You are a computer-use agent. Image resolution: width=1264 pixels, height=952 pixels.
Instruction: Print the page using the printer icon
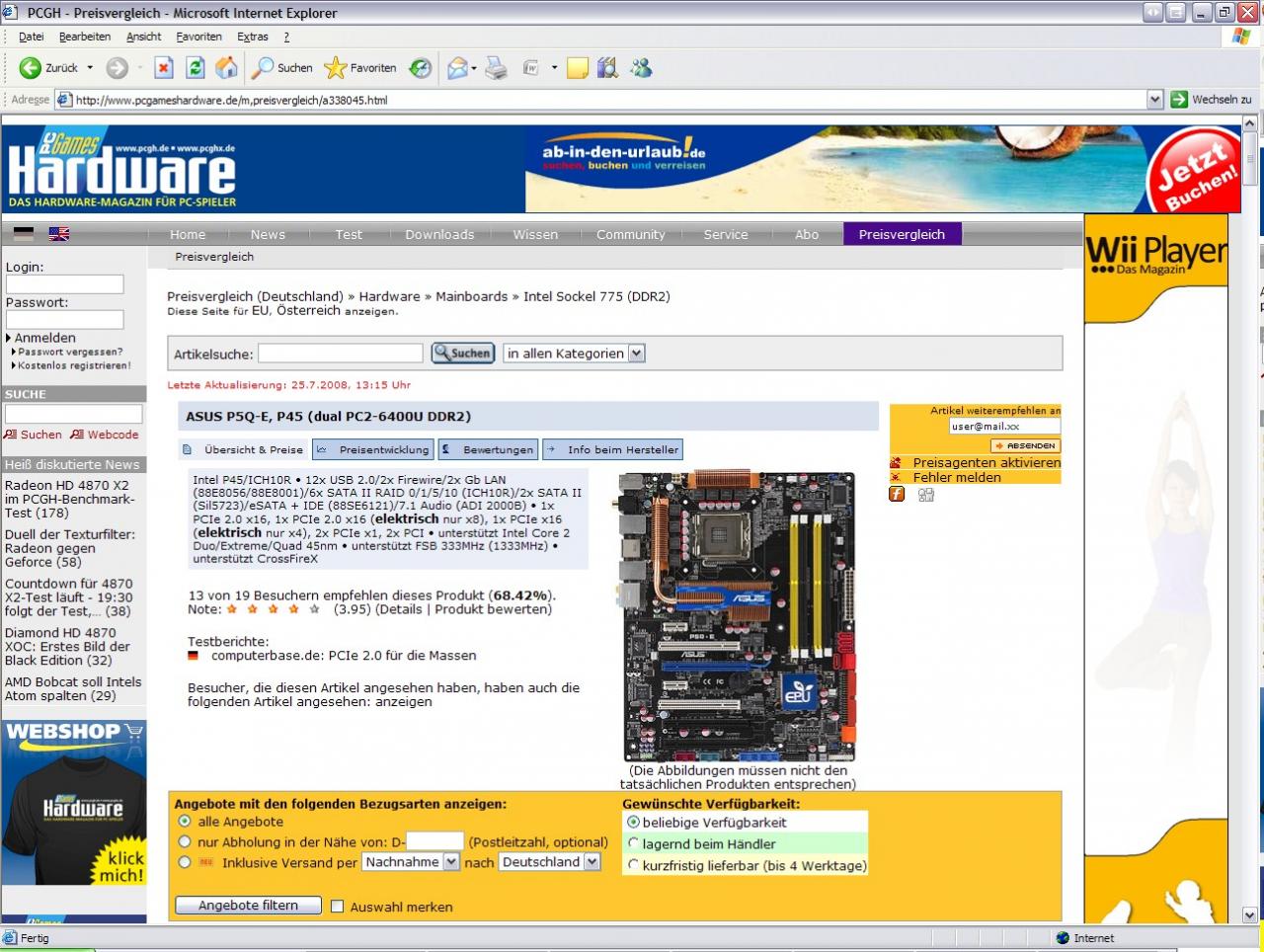496,68
